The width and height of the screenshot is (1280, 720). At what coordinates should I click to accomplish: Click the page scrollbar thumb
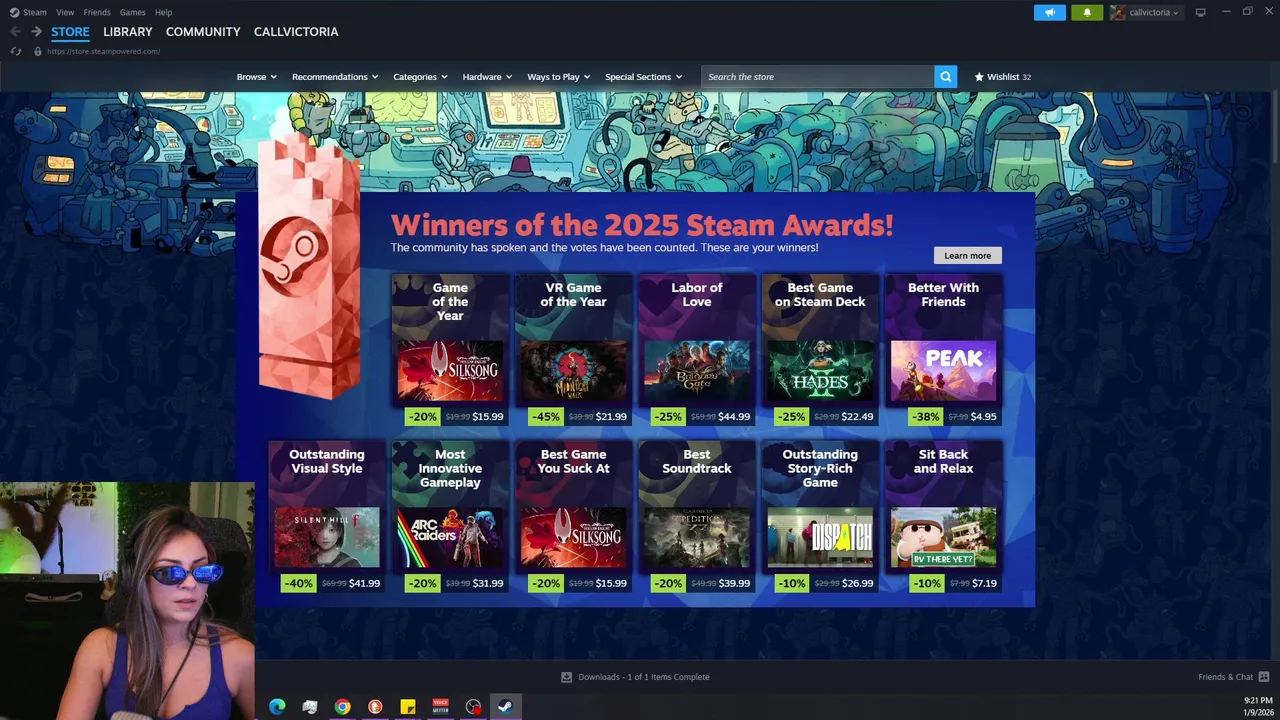click(x=1275, y=125)
